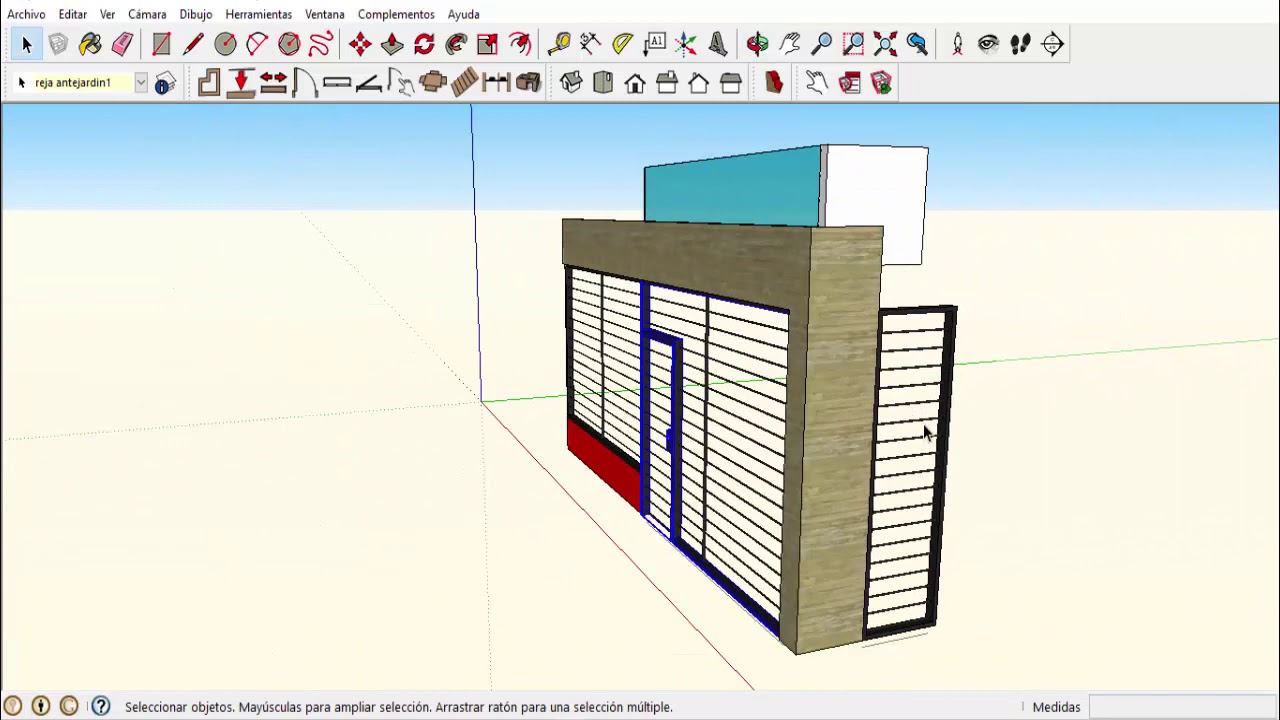Select the Tape Measure tool
The height and width of the screenshot is (720, 1280).
click(x=559, y=44)
